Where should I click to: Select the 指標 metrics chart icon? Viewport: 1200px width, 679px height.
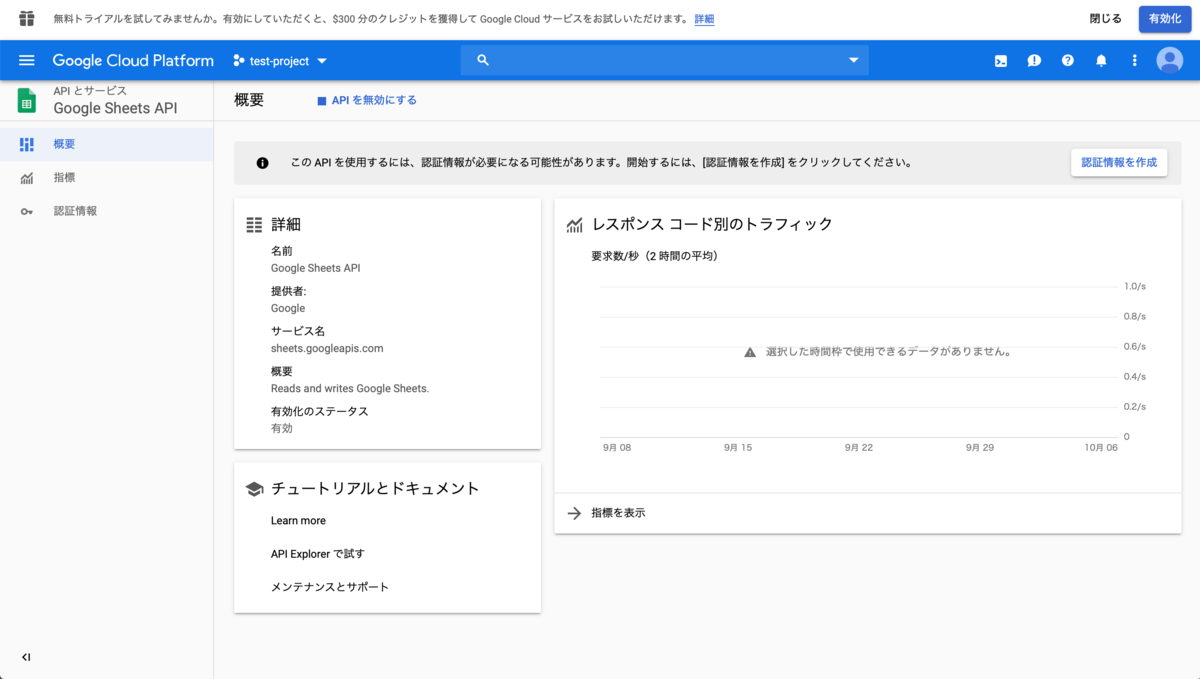pyautogui.click(x=27, y=177)
